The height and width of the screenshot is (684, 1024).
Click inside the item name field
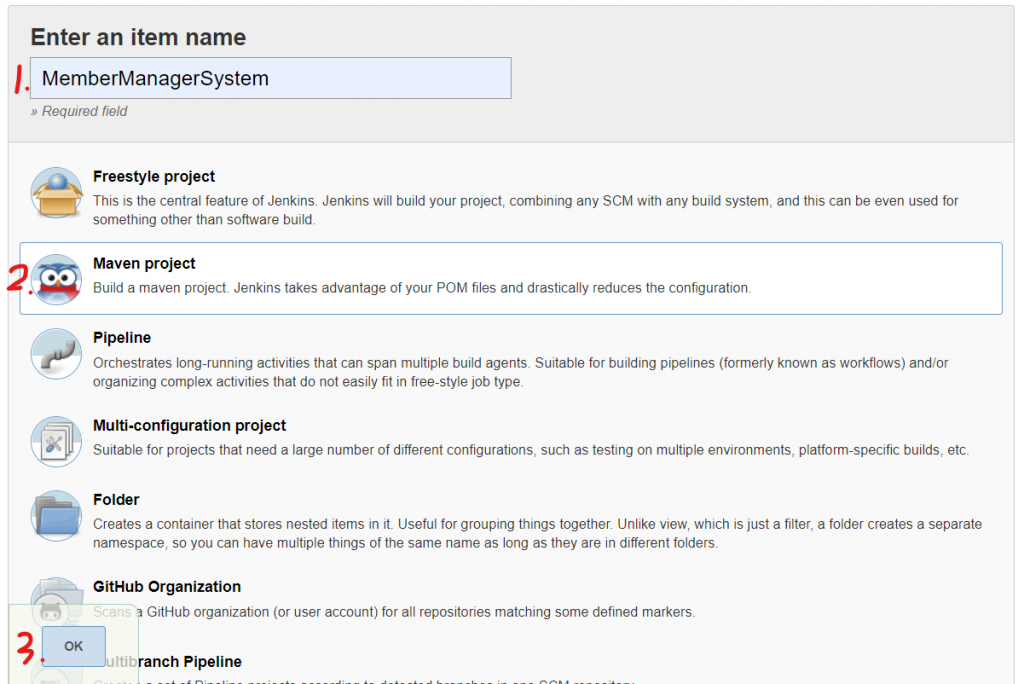pos(270,78)
